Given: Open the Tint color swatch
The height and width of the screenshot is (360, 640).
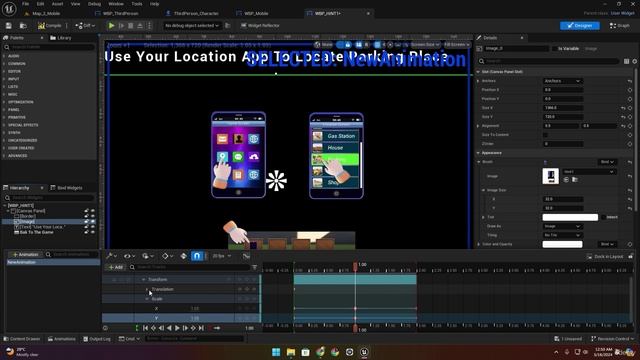Looking at the screenshot, I should 570,217.
